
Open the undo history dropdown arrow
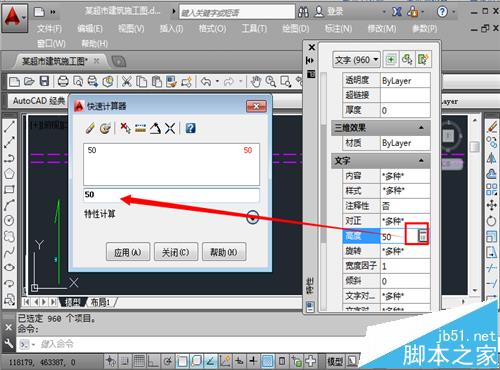coord(217,81)
